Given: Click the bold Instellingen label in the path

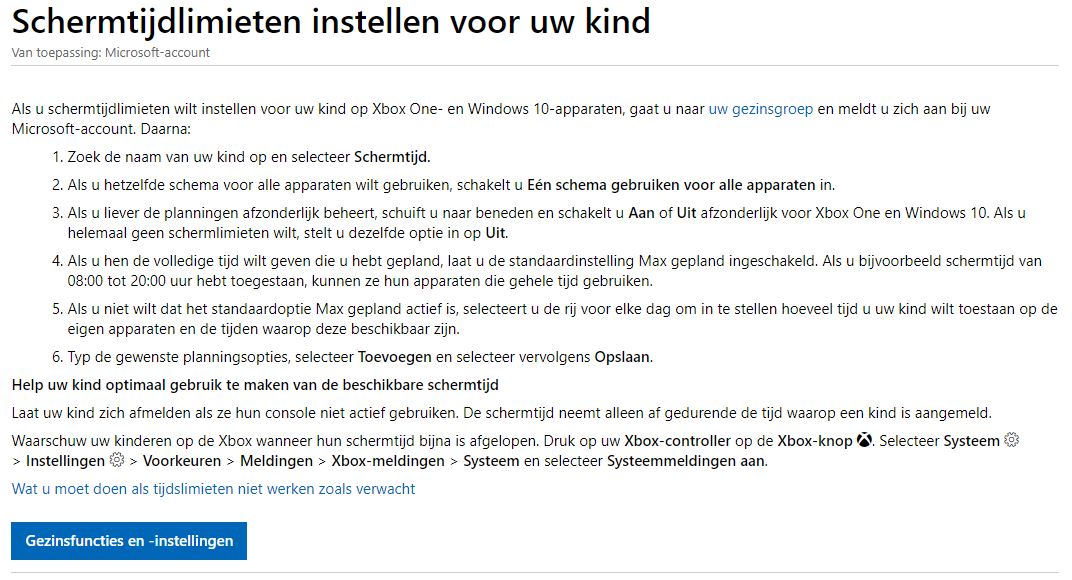Looking at the screenshot, I should 66,461.
